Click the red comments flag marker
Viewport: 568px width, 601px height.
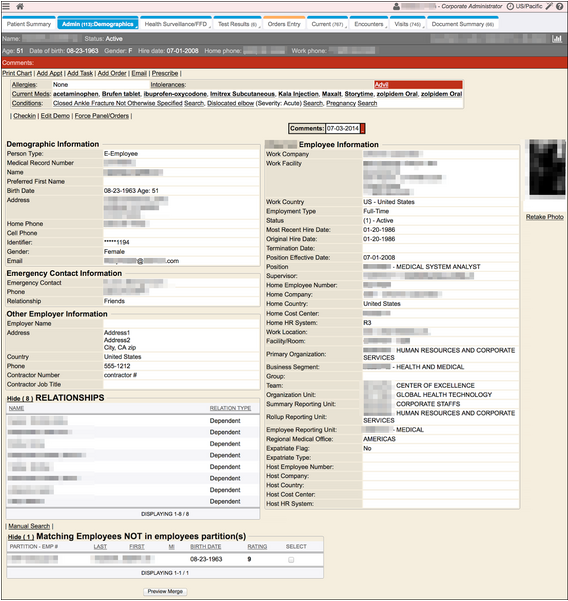(363, 128)
